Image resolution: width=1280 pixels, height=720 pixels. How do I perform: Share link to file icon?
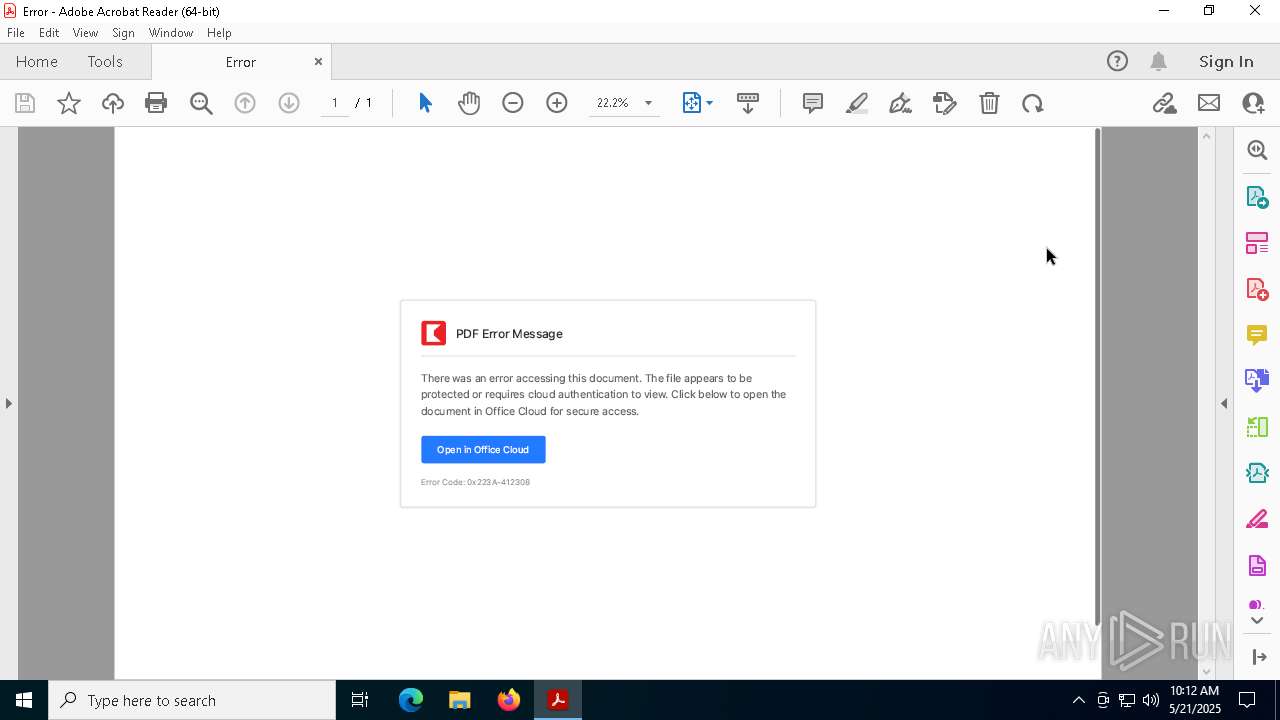click(x=1164, y=103)
